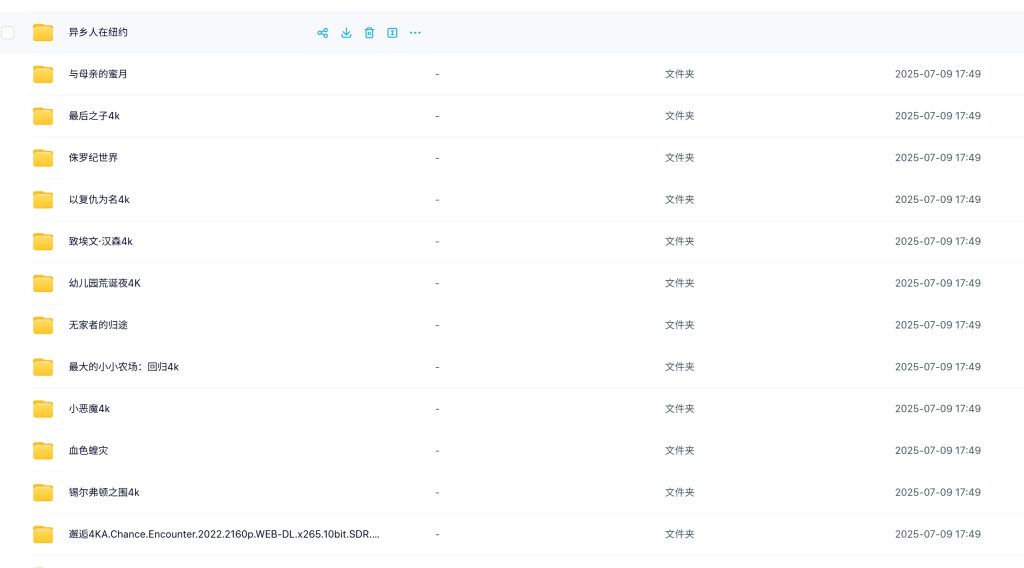Viewport: 1024px width, 568px height.
Task: Click the folder icon of 致埃文·汉森4k
Action: pos(43,241)
